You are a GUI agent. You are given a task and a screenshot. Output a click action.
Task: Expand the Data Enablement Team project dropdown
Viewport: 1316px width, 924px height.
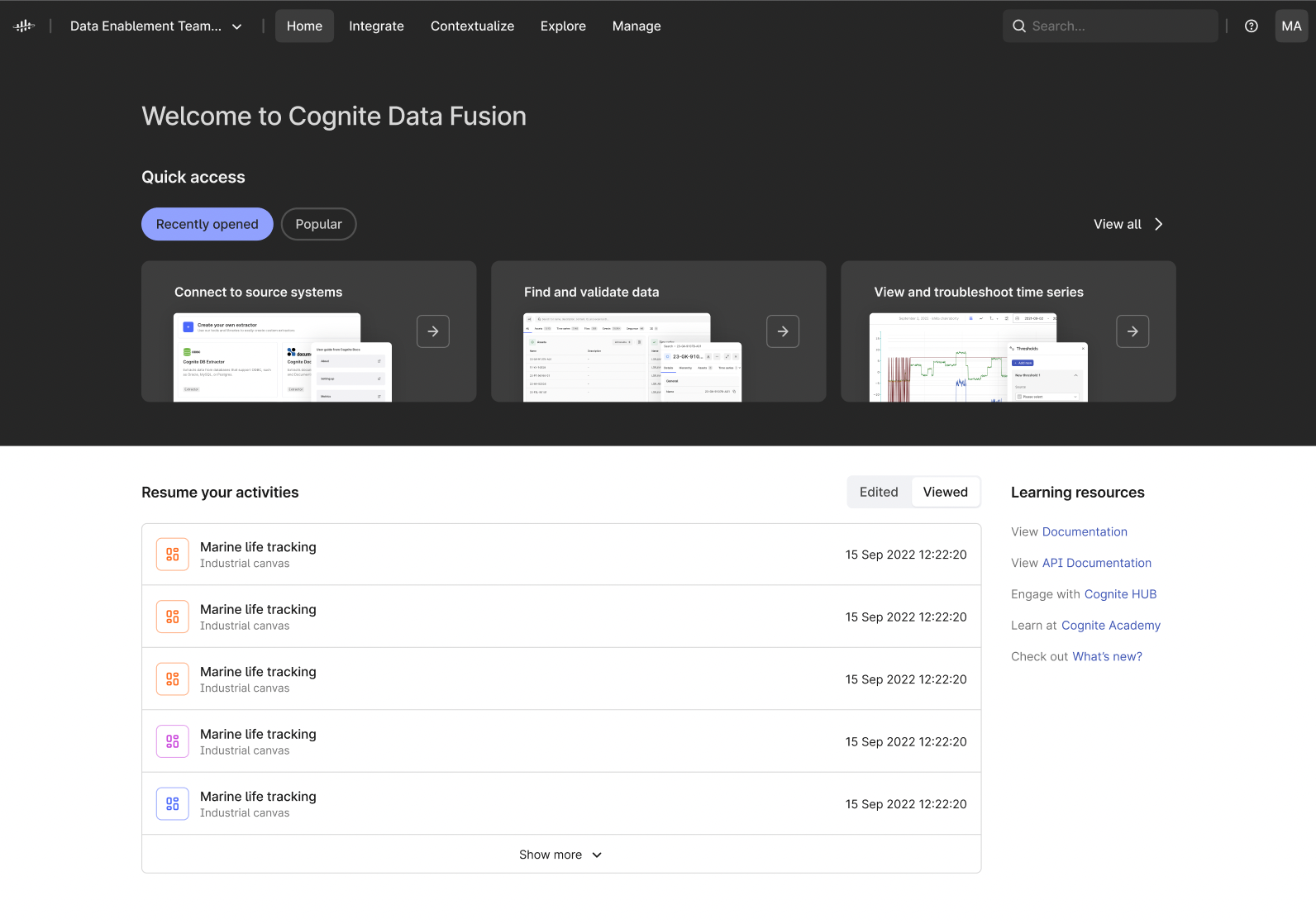[156, 26]
